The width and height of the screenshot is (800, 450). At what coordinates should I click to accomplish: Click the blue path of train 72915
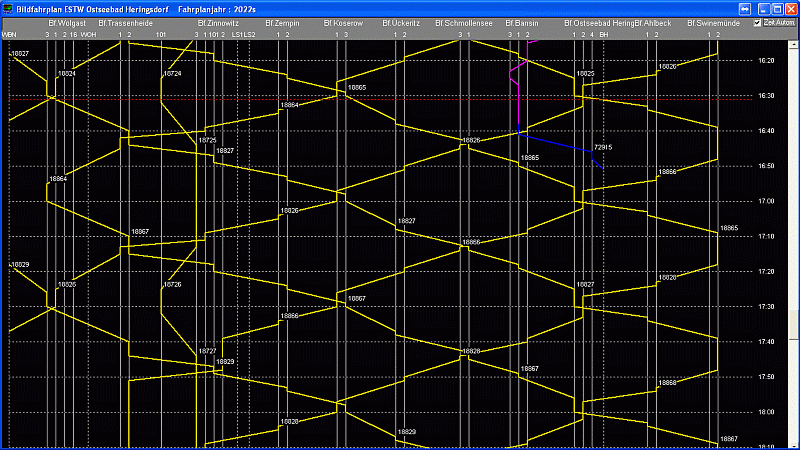pyautogui.click(x=555, y=143)
